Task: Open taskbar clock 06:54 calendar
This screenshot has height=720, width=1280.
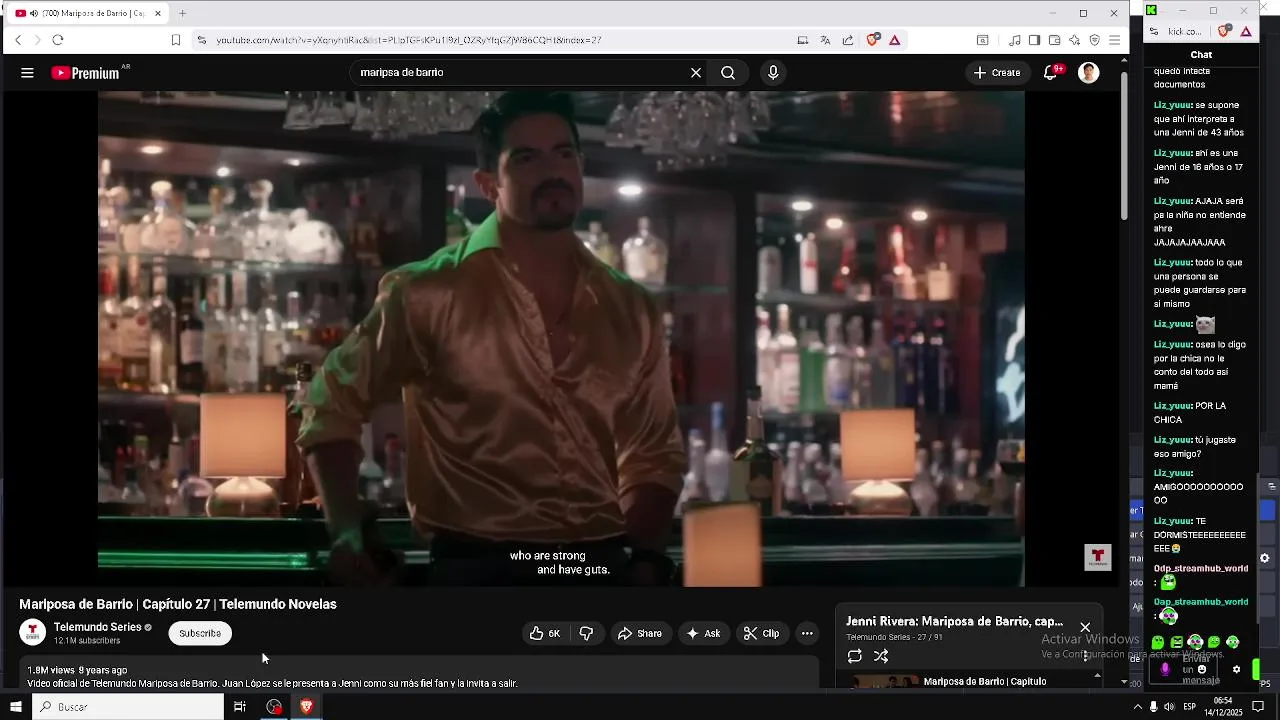Action: [1223, 707]
